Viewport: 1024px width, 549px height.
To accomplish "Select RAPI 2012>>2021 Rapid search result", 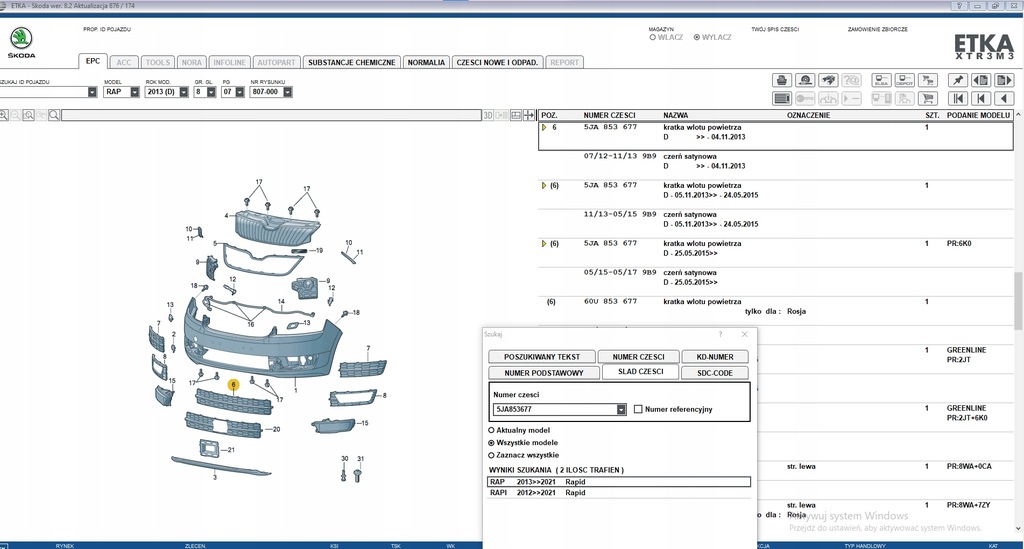I will (540, 492).
